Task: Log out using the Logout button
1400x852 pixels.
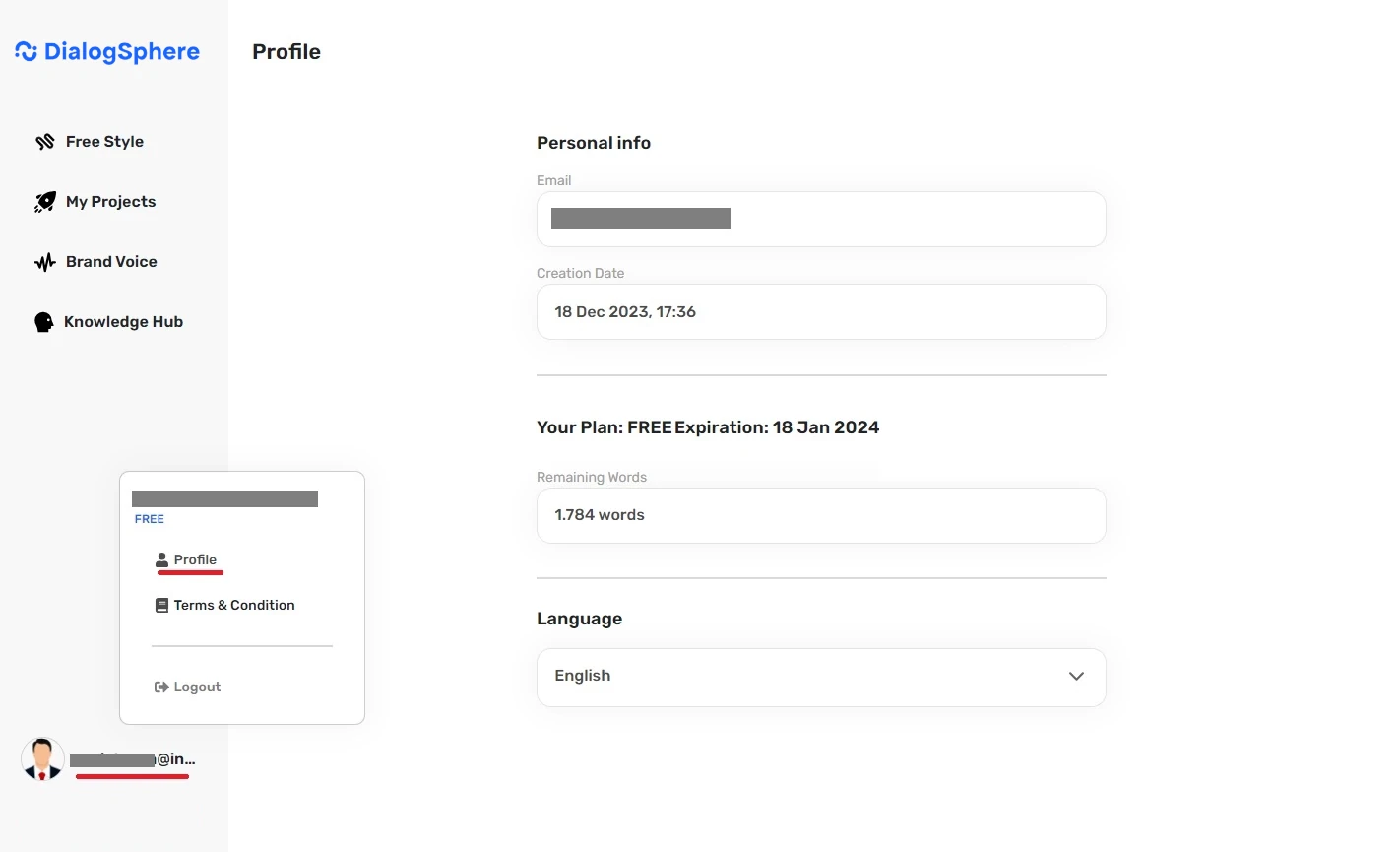Action: pos(197,688)
